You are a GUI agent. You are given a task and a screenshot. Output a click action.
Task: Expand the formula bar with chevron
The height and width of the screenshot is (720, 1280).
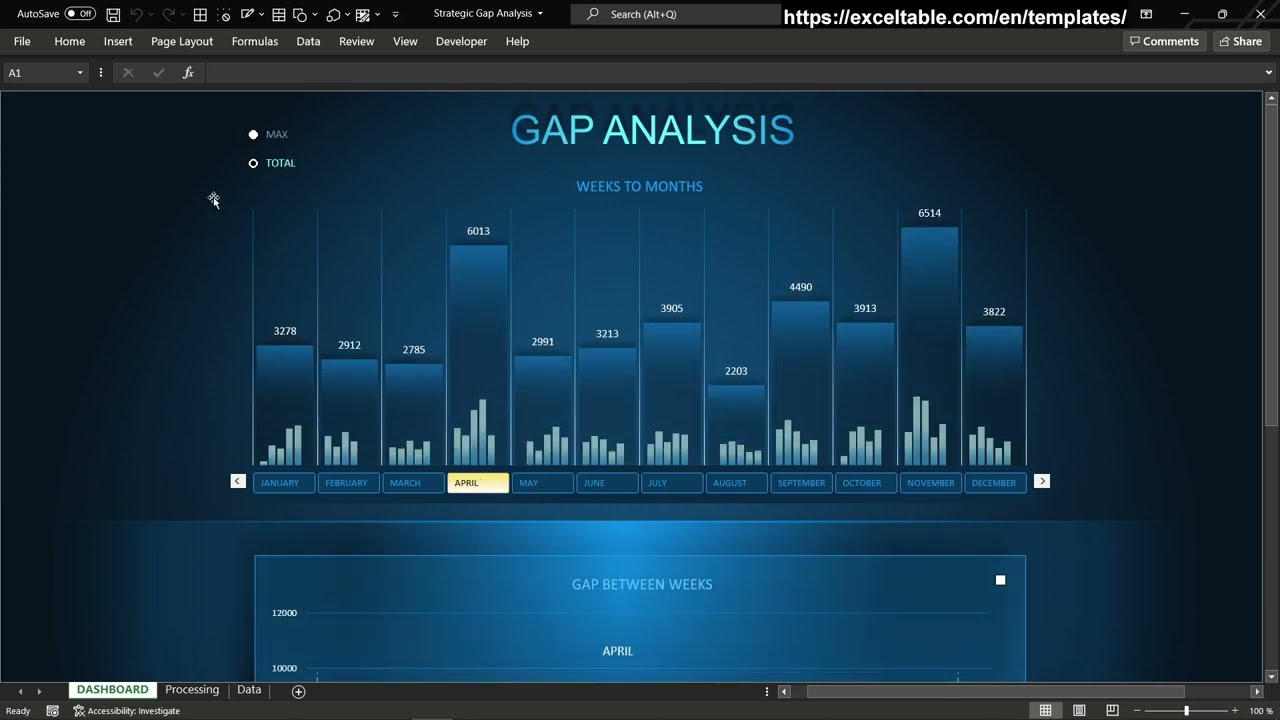[x=1269, y=73]
